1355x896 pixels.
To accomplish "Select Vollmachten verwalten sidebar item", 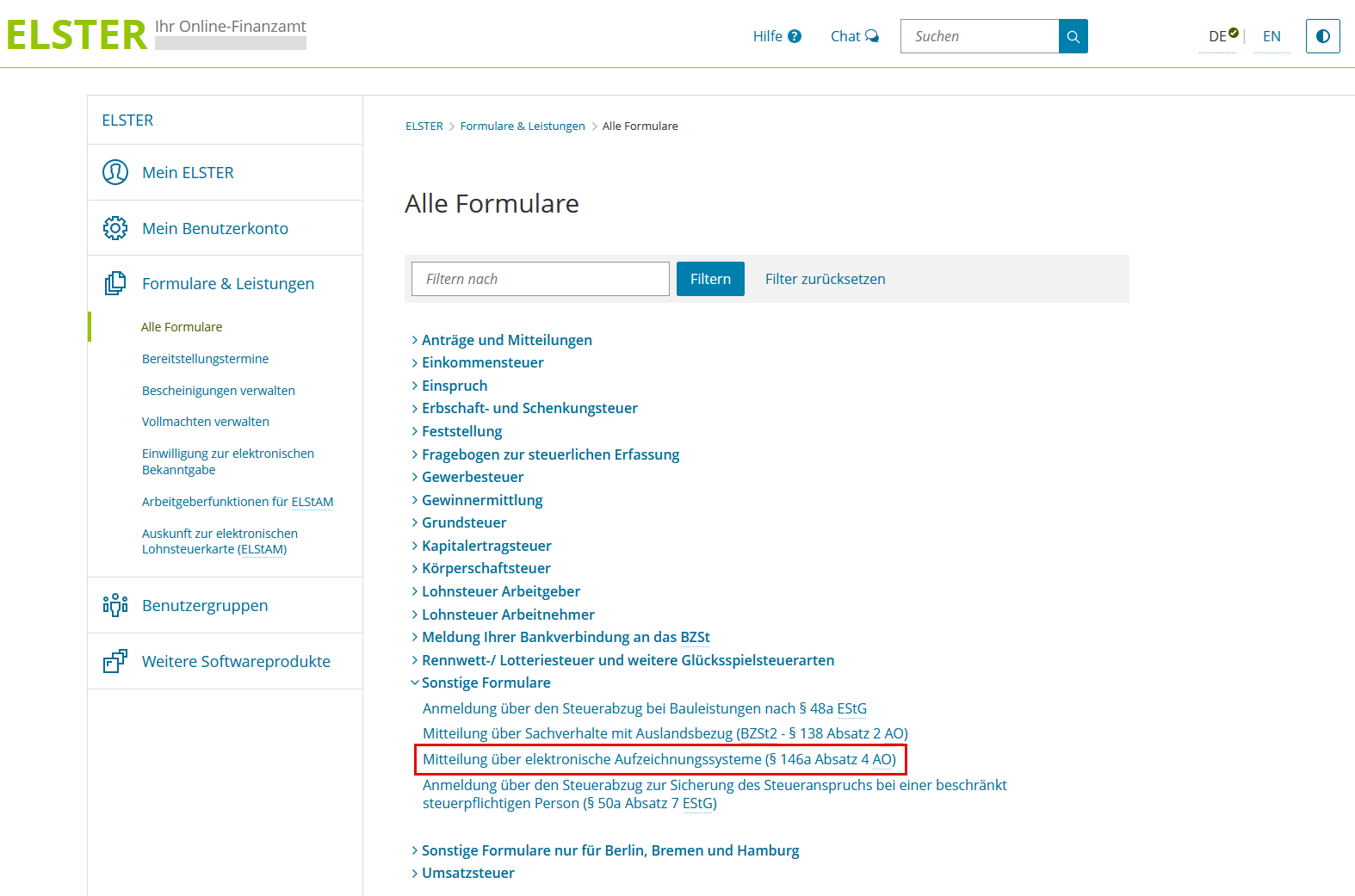I will pos(205,422).
